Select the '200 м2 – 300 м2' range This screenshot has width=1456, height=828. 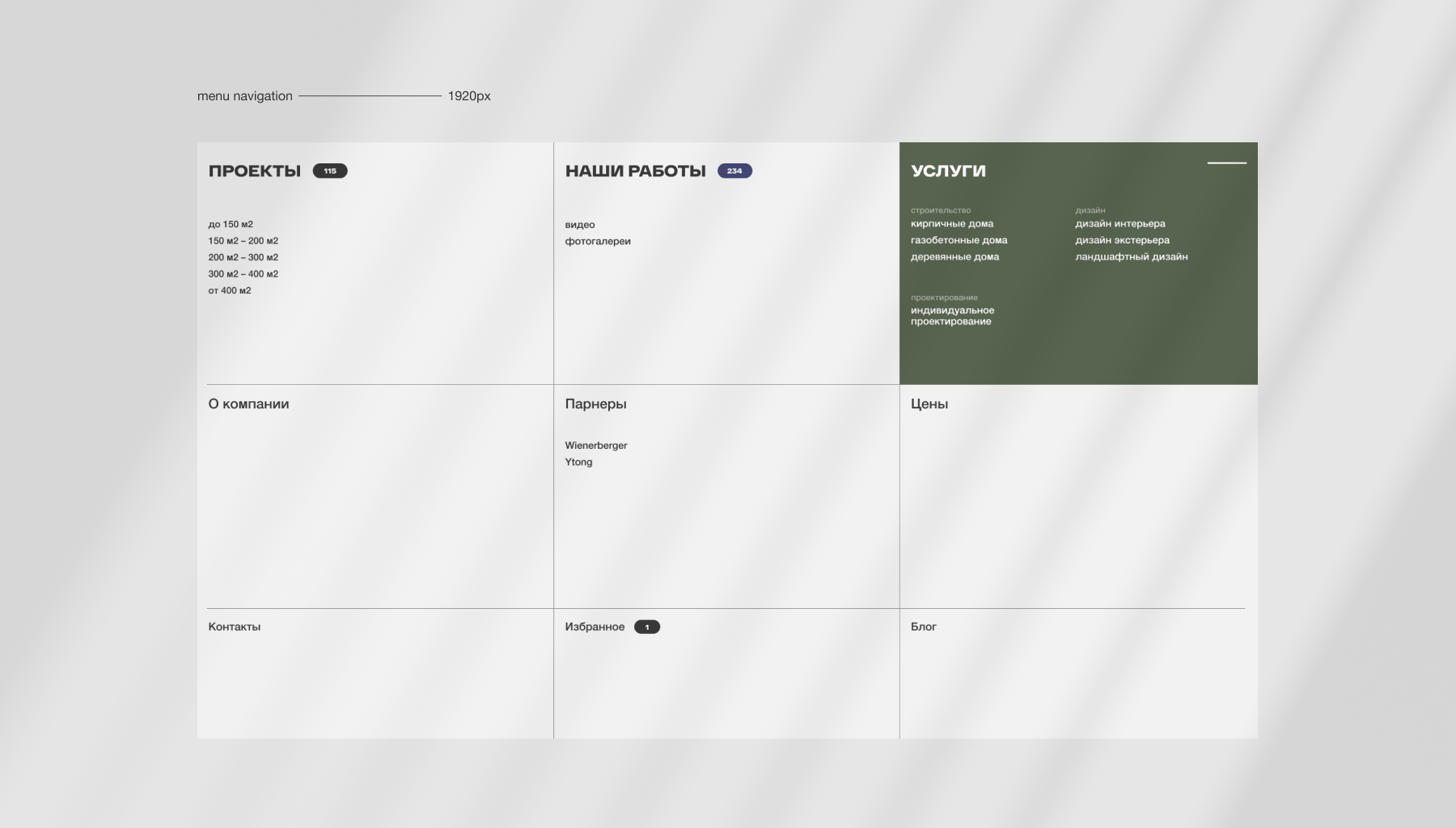pyautogui.click(x=243, y=258)
